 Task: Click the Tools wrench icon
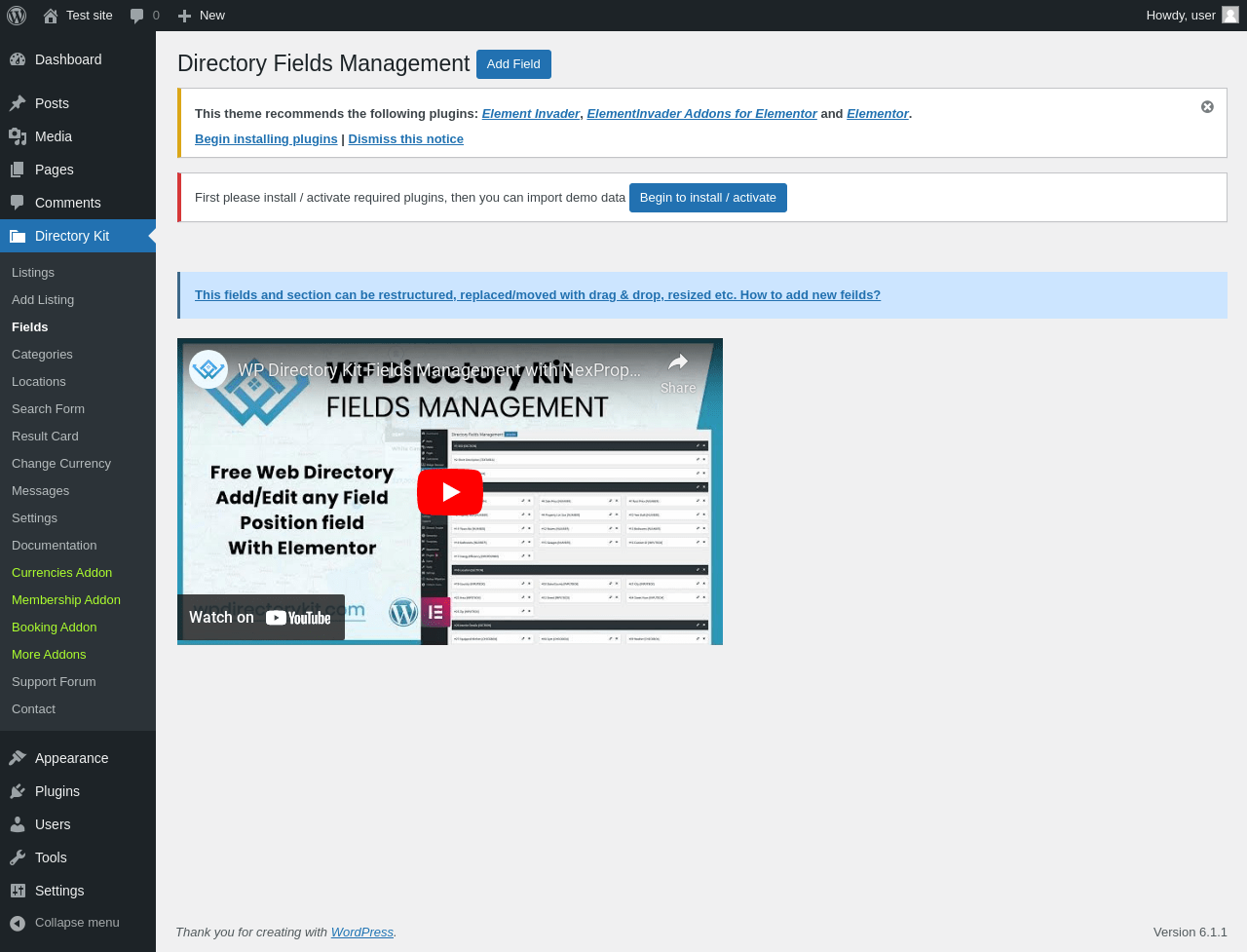tap(18, 857)
